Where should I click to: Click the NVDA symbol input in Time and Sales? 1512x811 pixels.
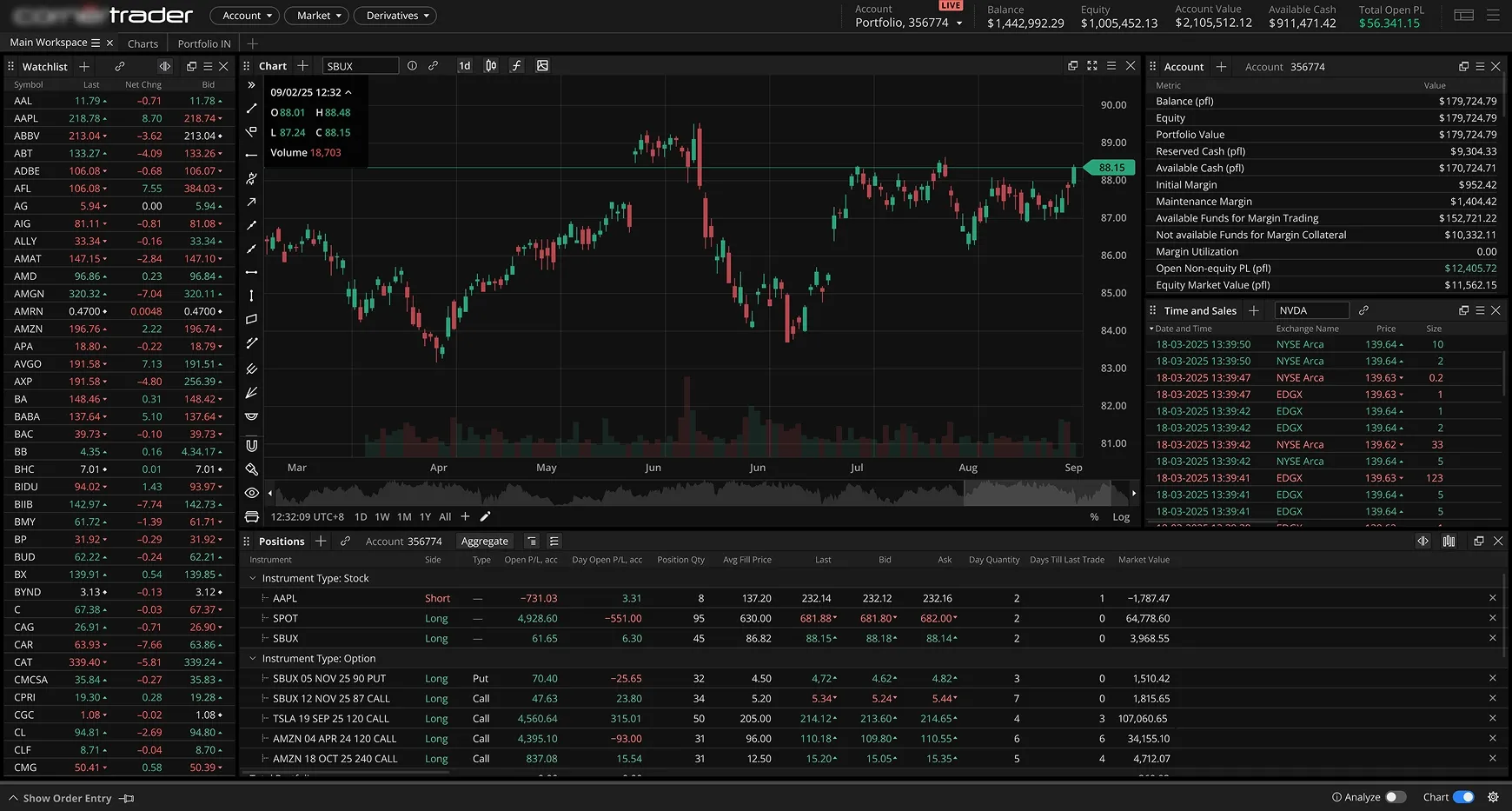coord(1311,309)
